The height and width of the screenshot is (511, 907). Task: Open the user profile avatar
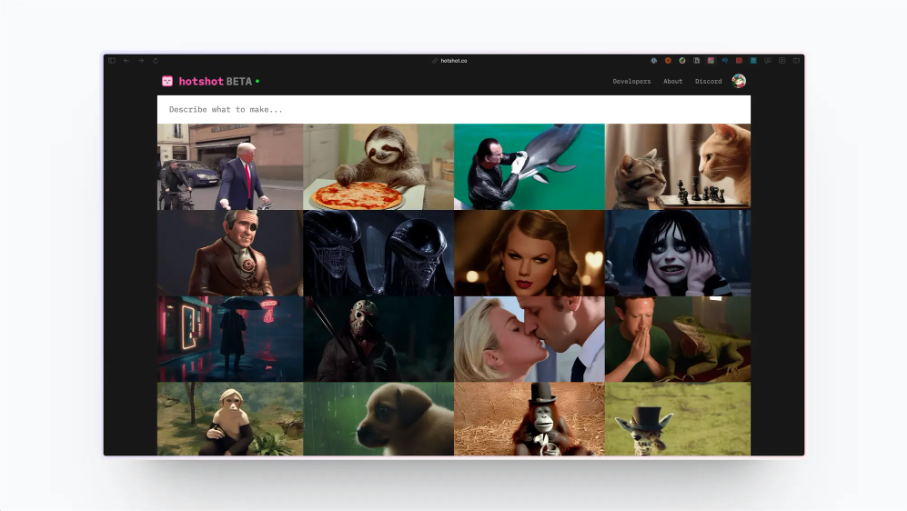point(739,81)
